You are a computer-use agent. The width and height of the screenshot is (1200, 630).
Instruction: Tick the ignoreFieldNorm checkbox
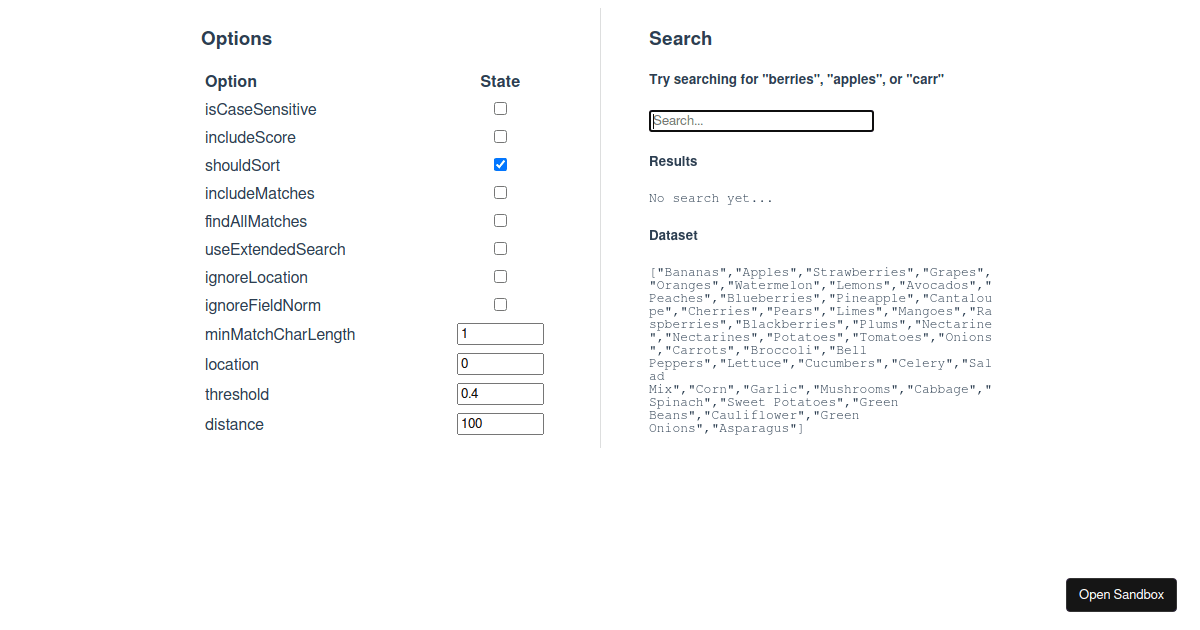[x=500, y=305]
